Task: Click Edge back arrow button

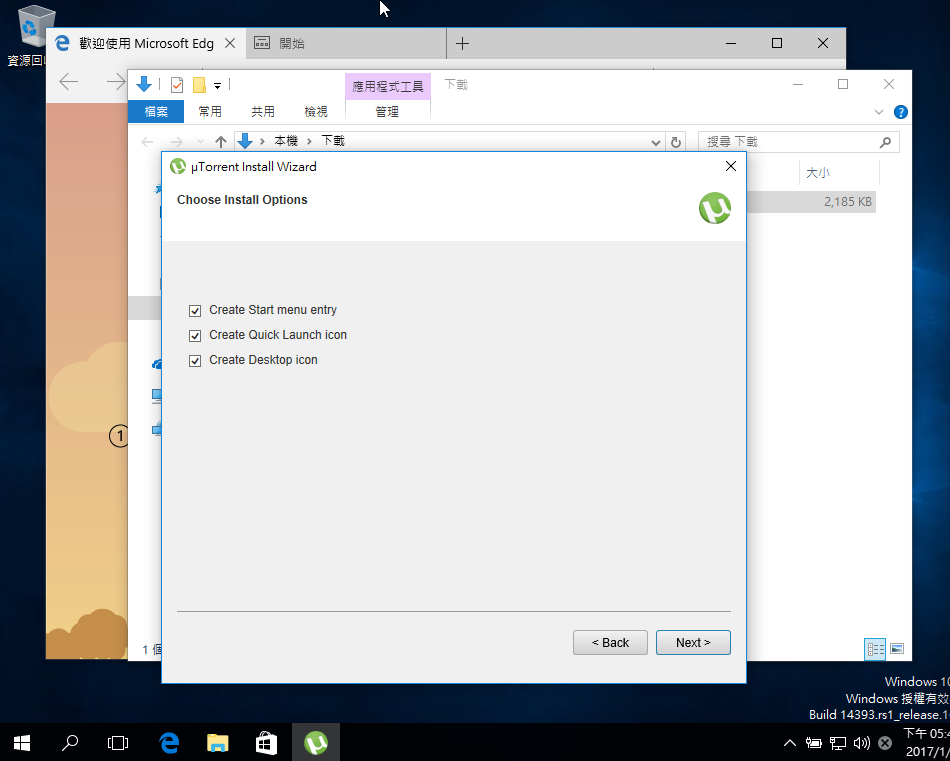Action: (68, 81)
